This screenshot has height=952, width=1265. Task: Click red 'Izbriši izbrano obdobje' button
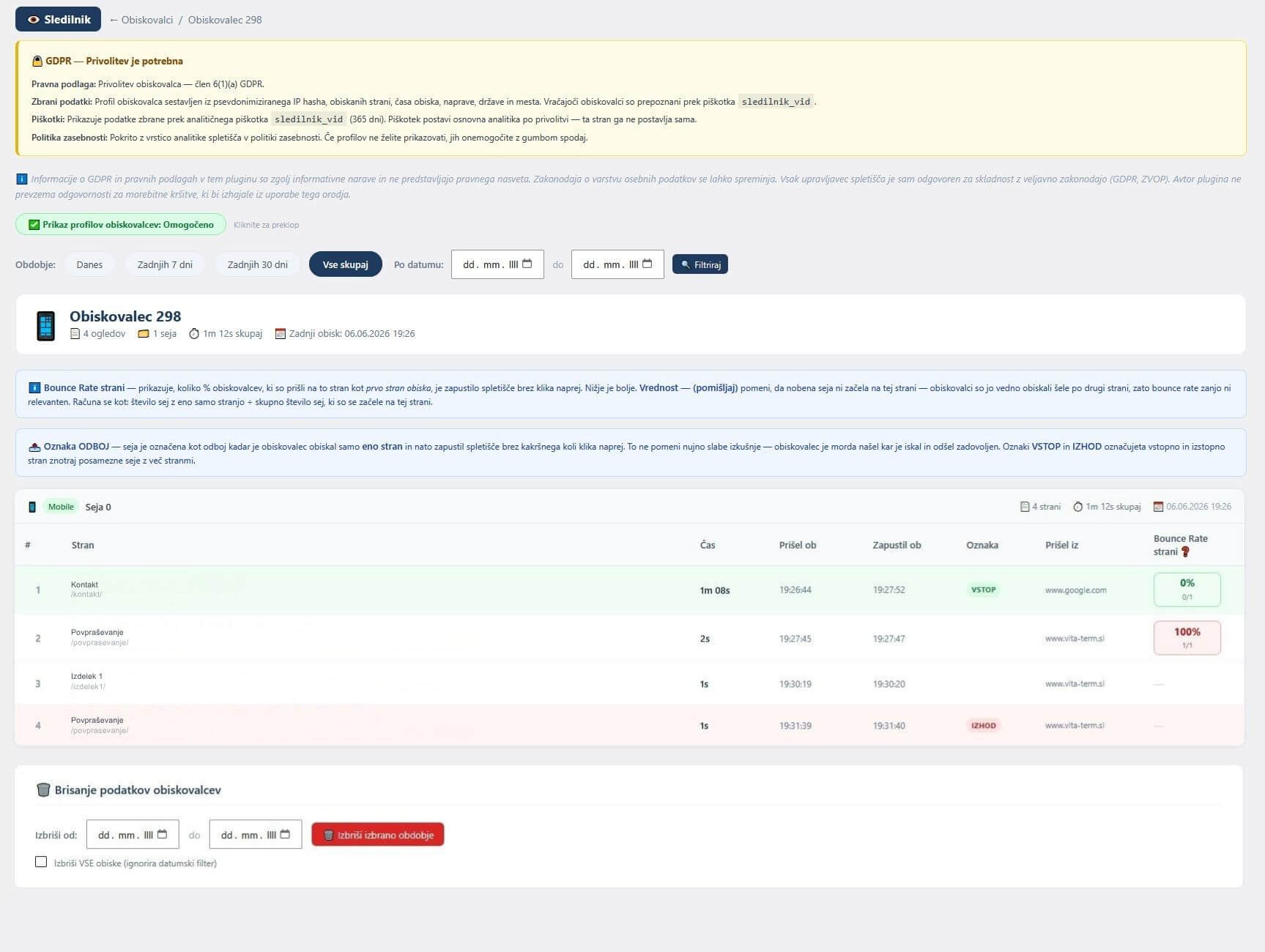coord(378,835)
